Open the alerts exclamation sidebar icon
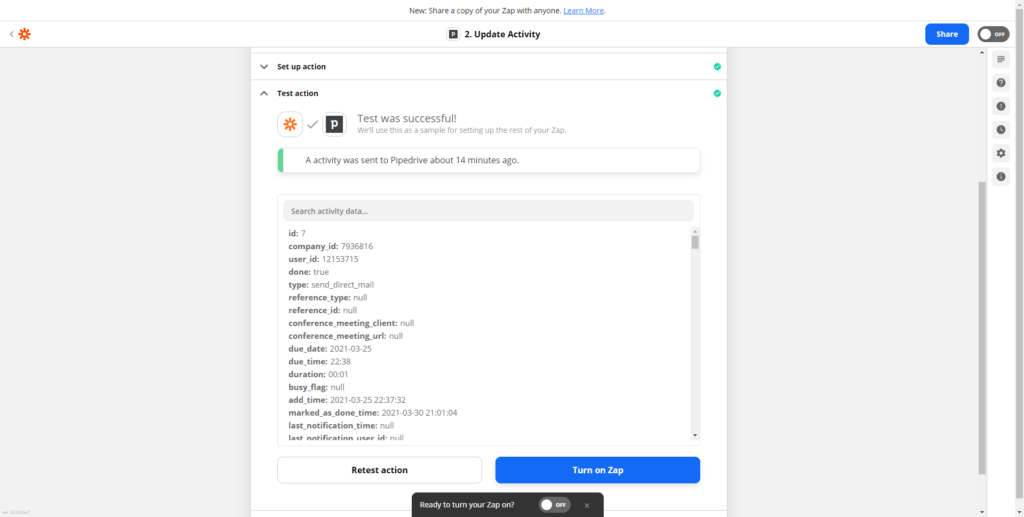This screenshot has height=517, width=1024. click(x=1000, y=106)
